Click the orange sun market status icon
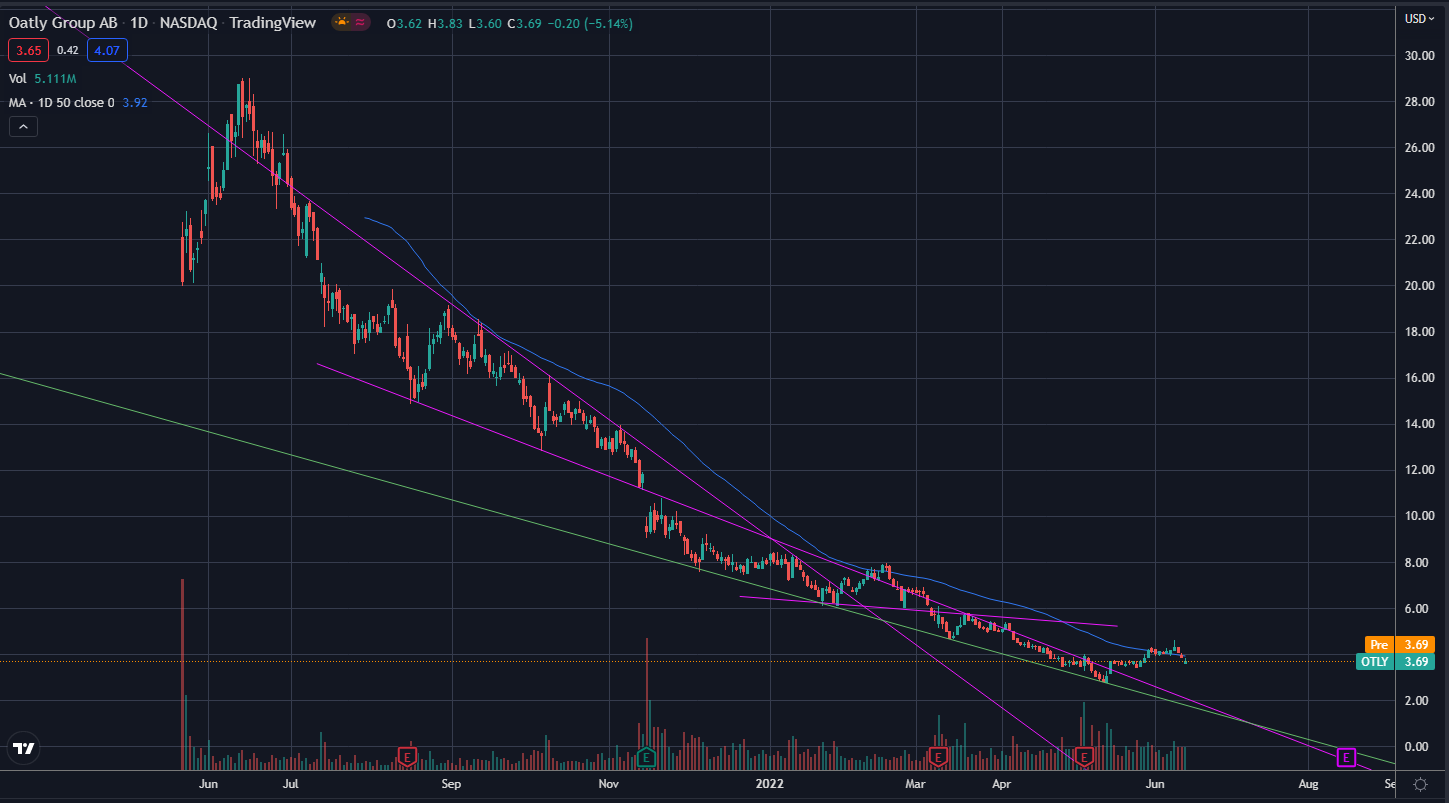 click(342, 23)
